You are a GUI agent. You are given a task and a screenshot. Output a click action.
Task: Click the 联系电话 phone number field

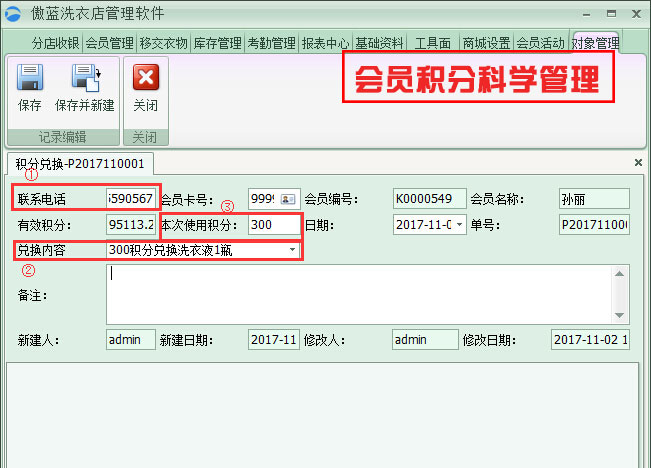(131, 198)
